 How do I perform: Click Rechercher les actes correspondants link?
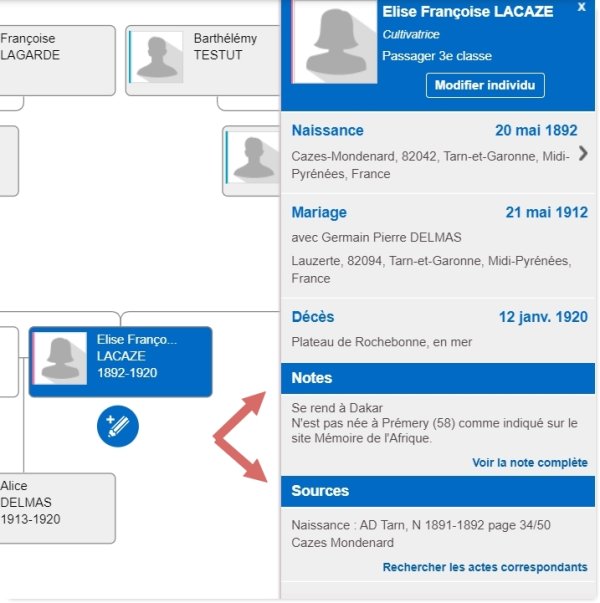[x=485, y=567]
